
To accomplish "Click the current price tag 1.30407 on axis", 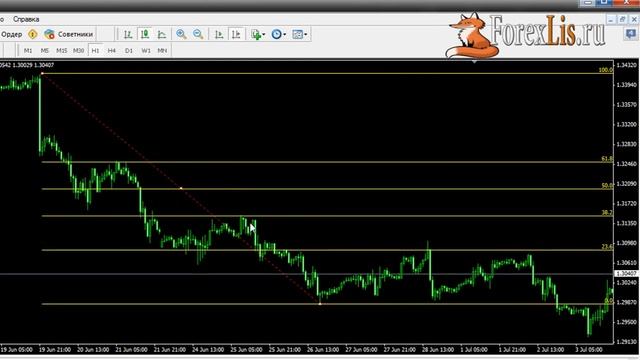I will (x=627, y=273).
